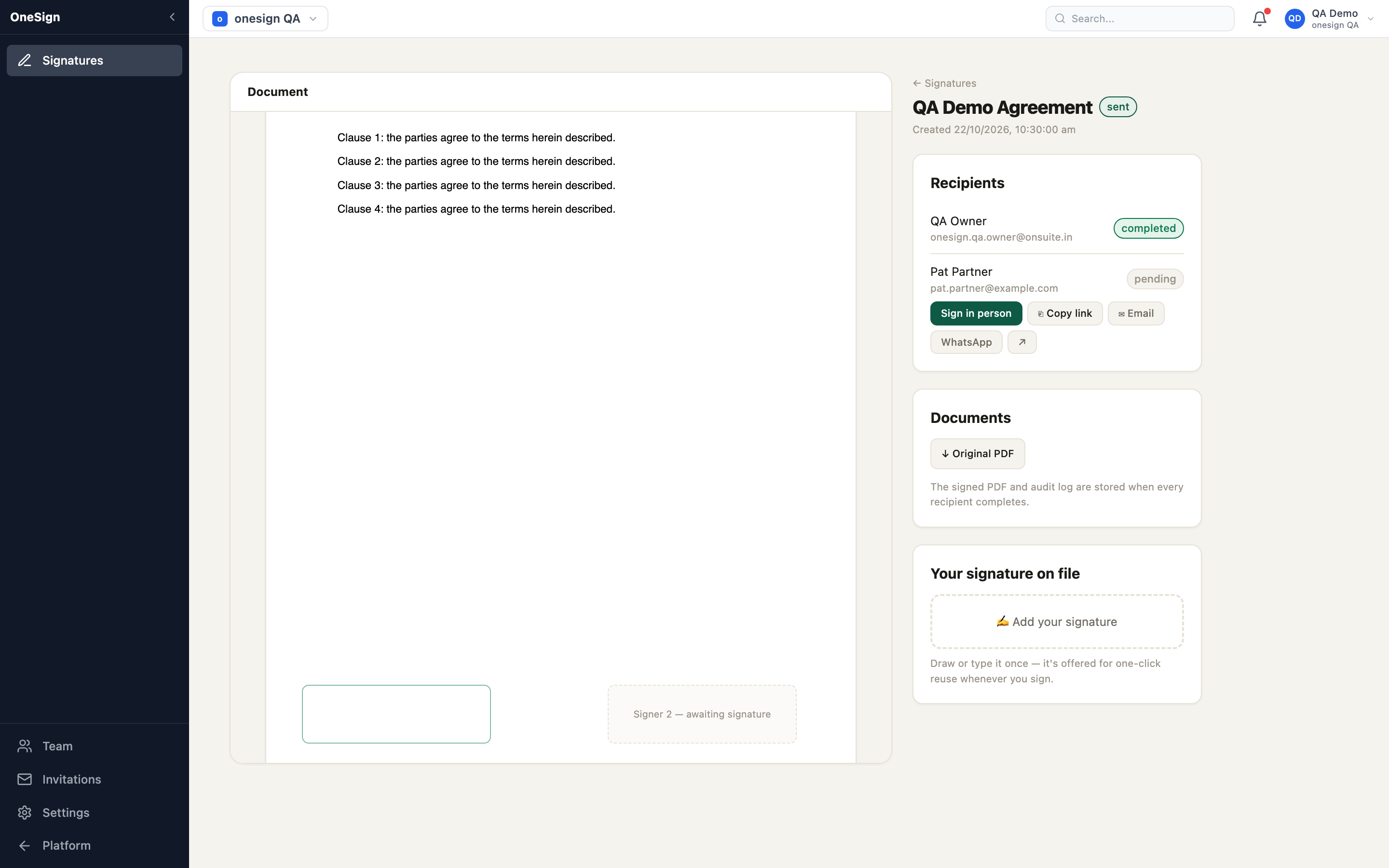Expand the onesign QA workspace switcher
Viewport: 1389px width, 868px height.
265,18
